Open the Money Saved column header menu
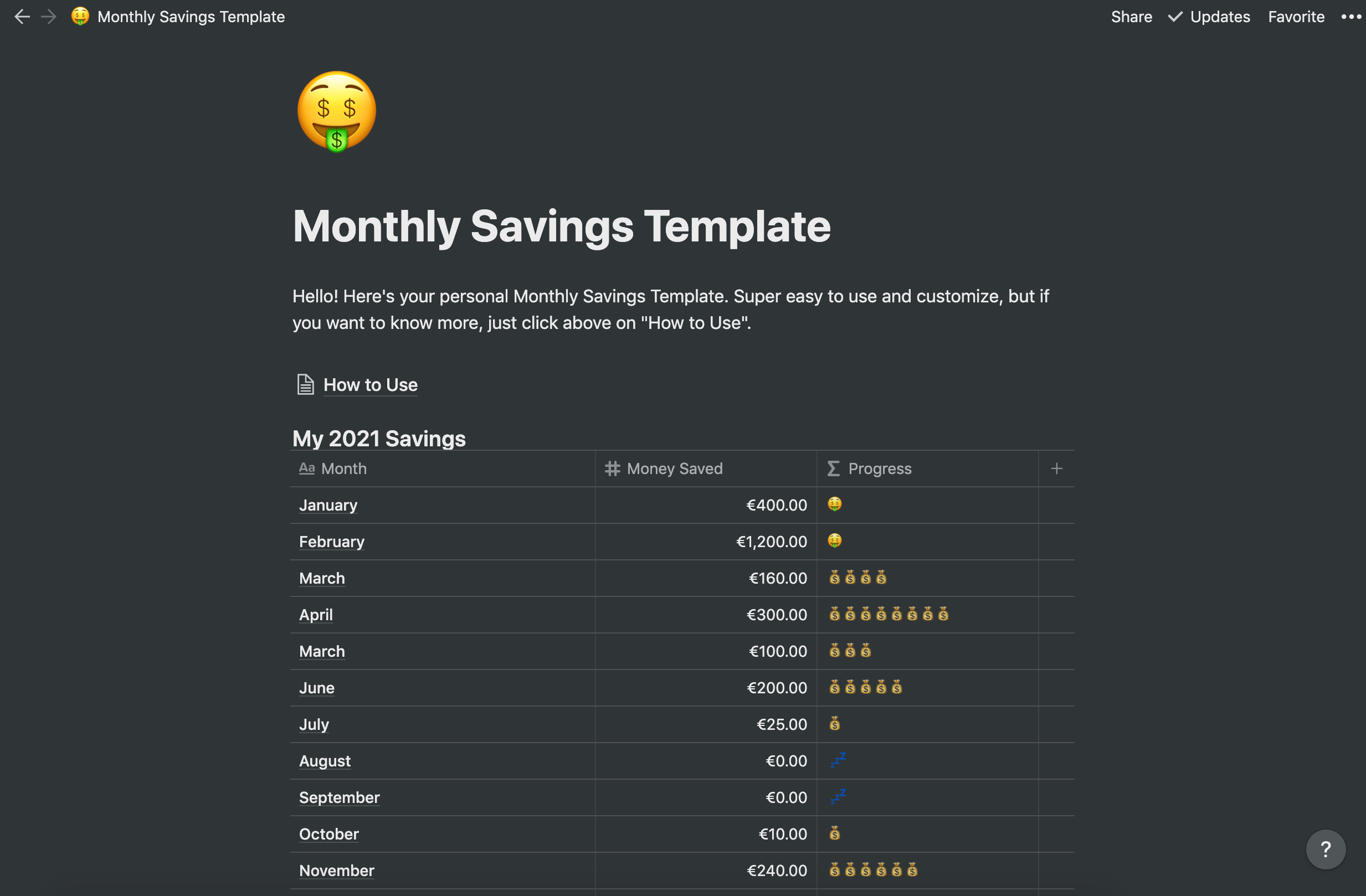 tap(675, 468)
